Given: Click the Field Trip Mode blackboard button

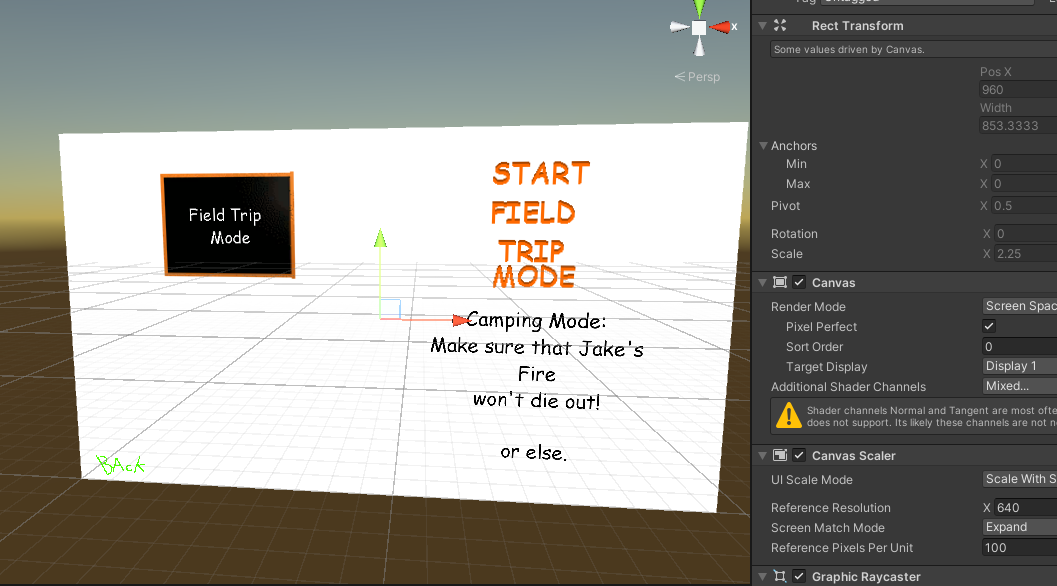Looking at the screenshot, I should (228, 225).
